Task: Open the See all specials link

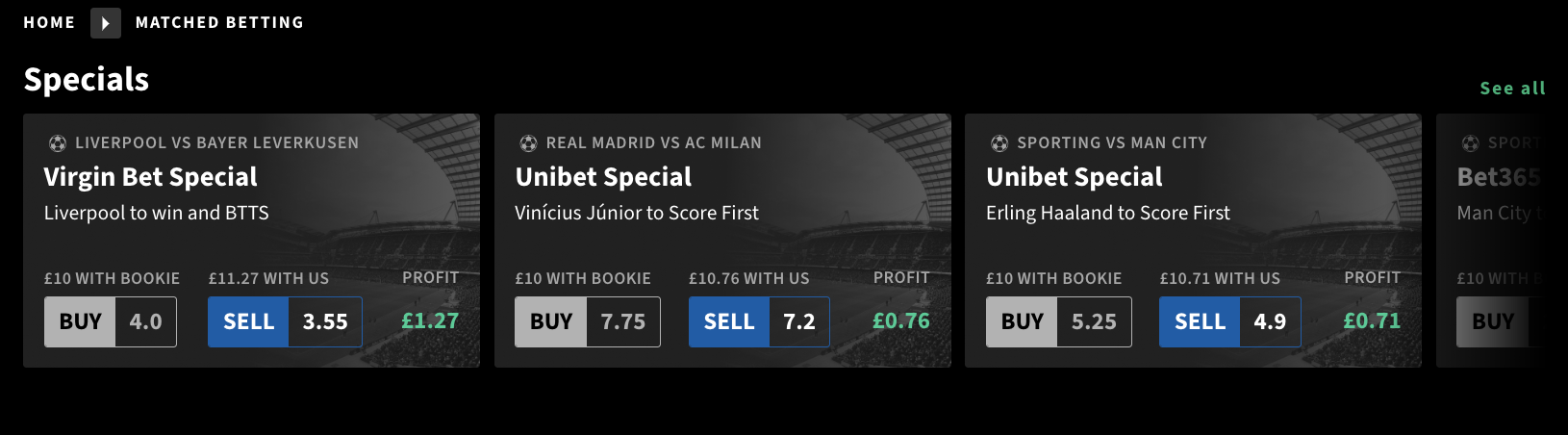Action: pos(1512,89)
